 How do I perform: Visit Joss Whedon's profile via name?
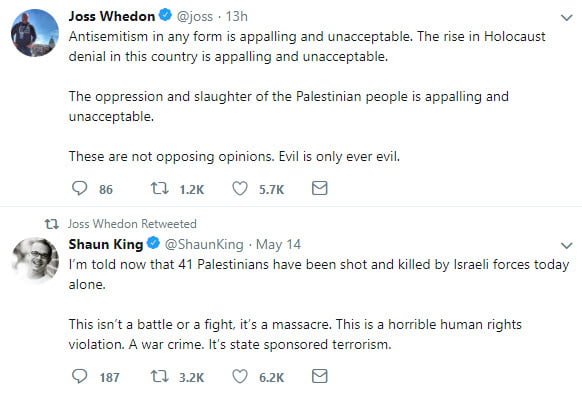tap(112, 16)
